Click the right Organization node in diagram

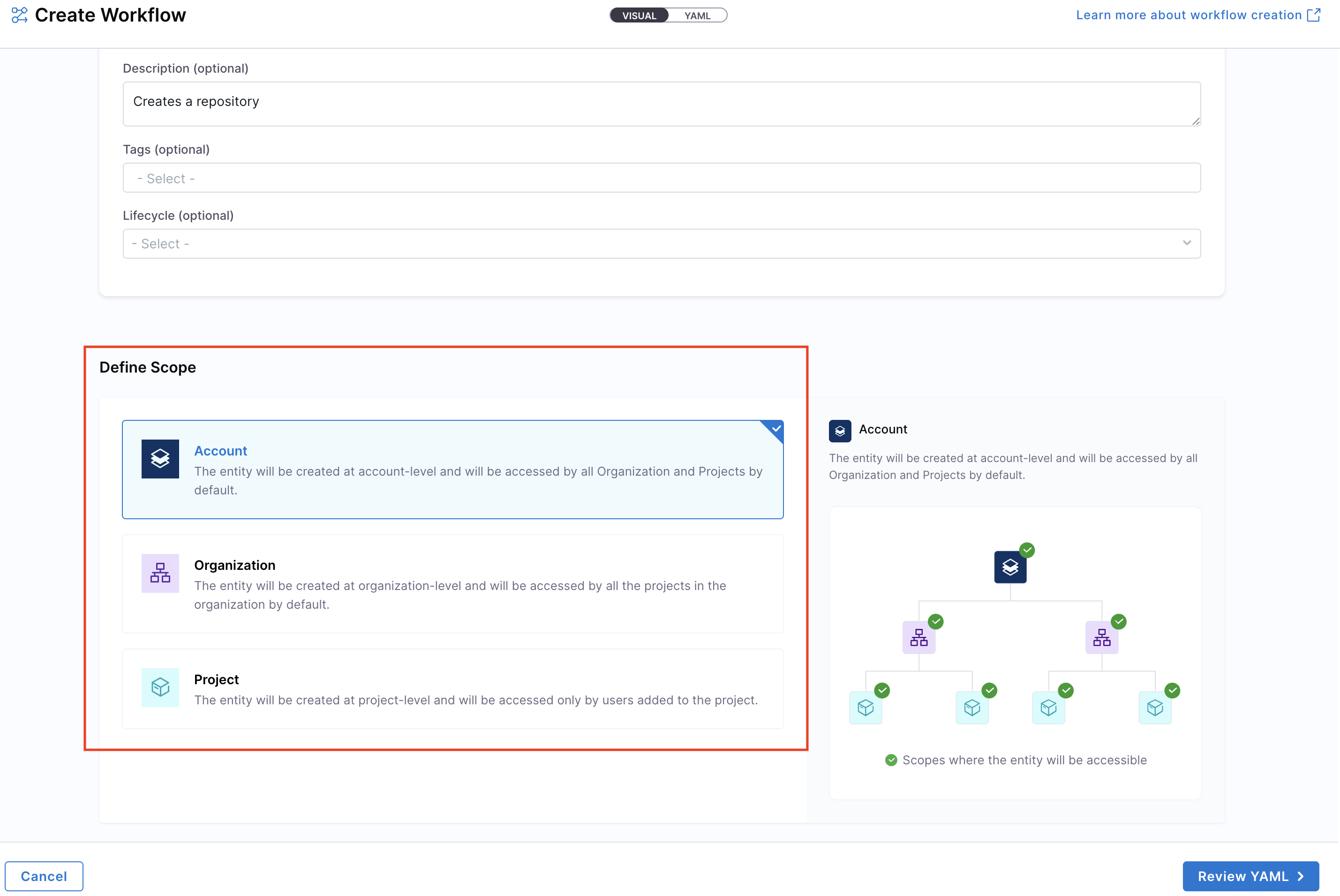[1101, 637]
